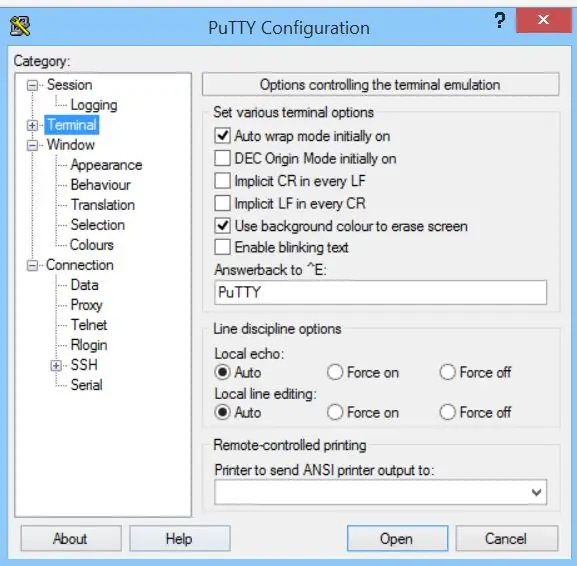Click the About button
Image resolution: width=577 pixels, height=566 pixels.
tap(71, 539)
